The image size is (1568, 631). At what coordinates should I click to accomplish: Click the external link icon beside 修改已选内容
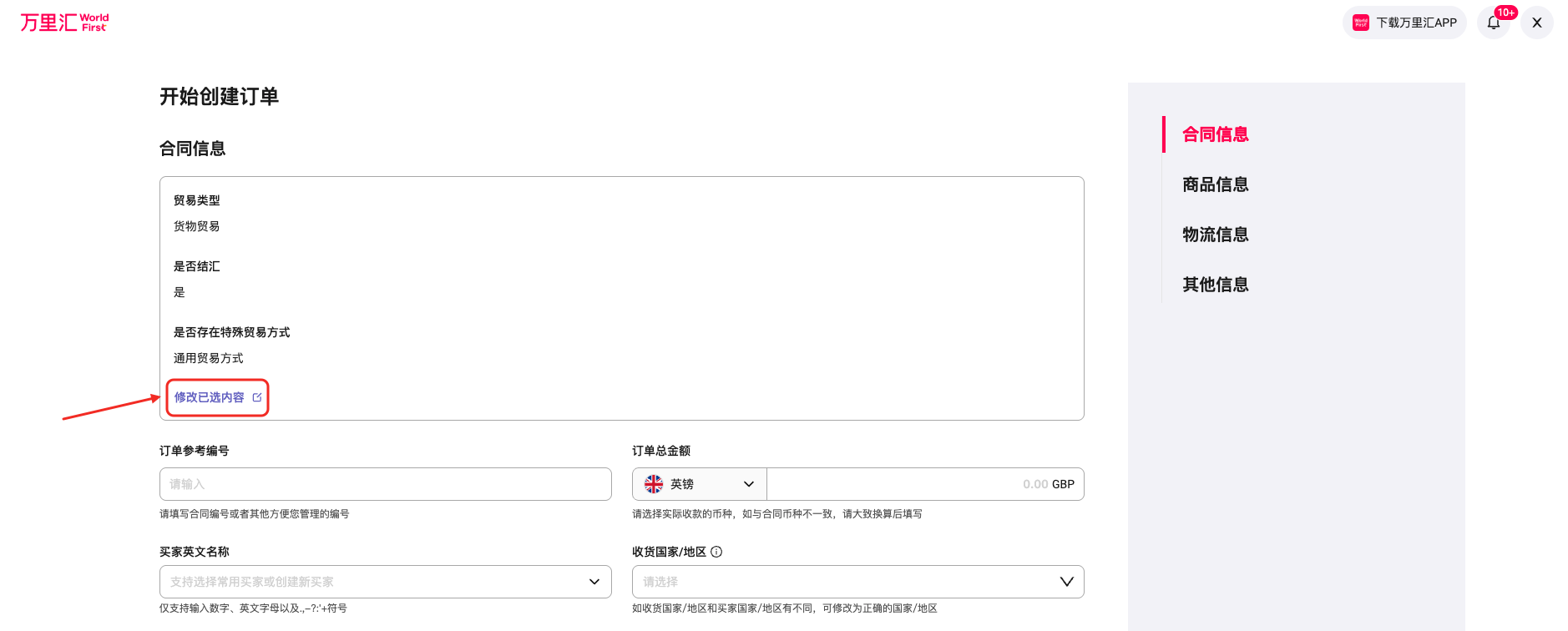click(257, 397)
